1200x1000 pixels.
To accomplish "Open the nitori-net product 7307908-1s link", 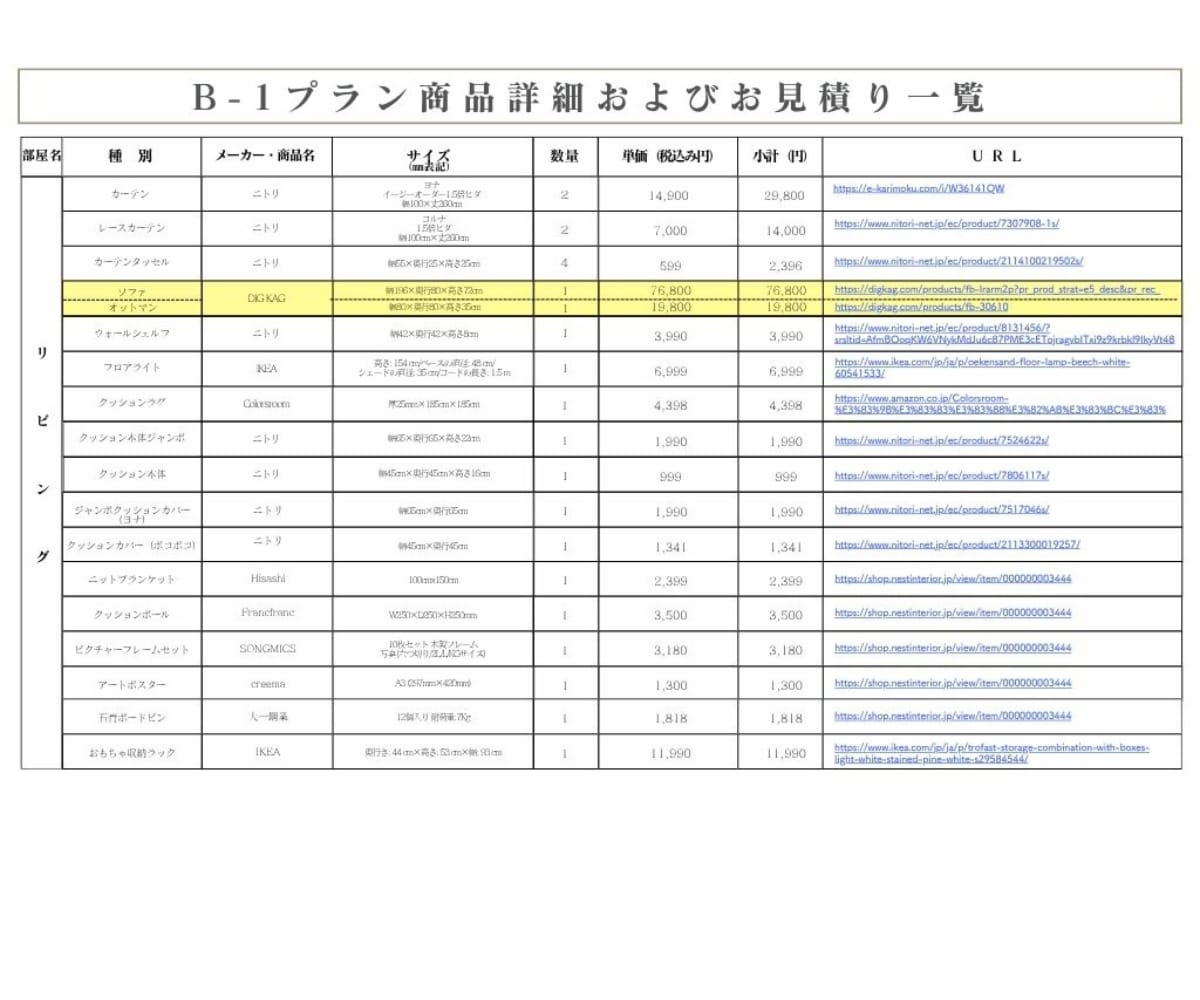I will click(947, 224).
